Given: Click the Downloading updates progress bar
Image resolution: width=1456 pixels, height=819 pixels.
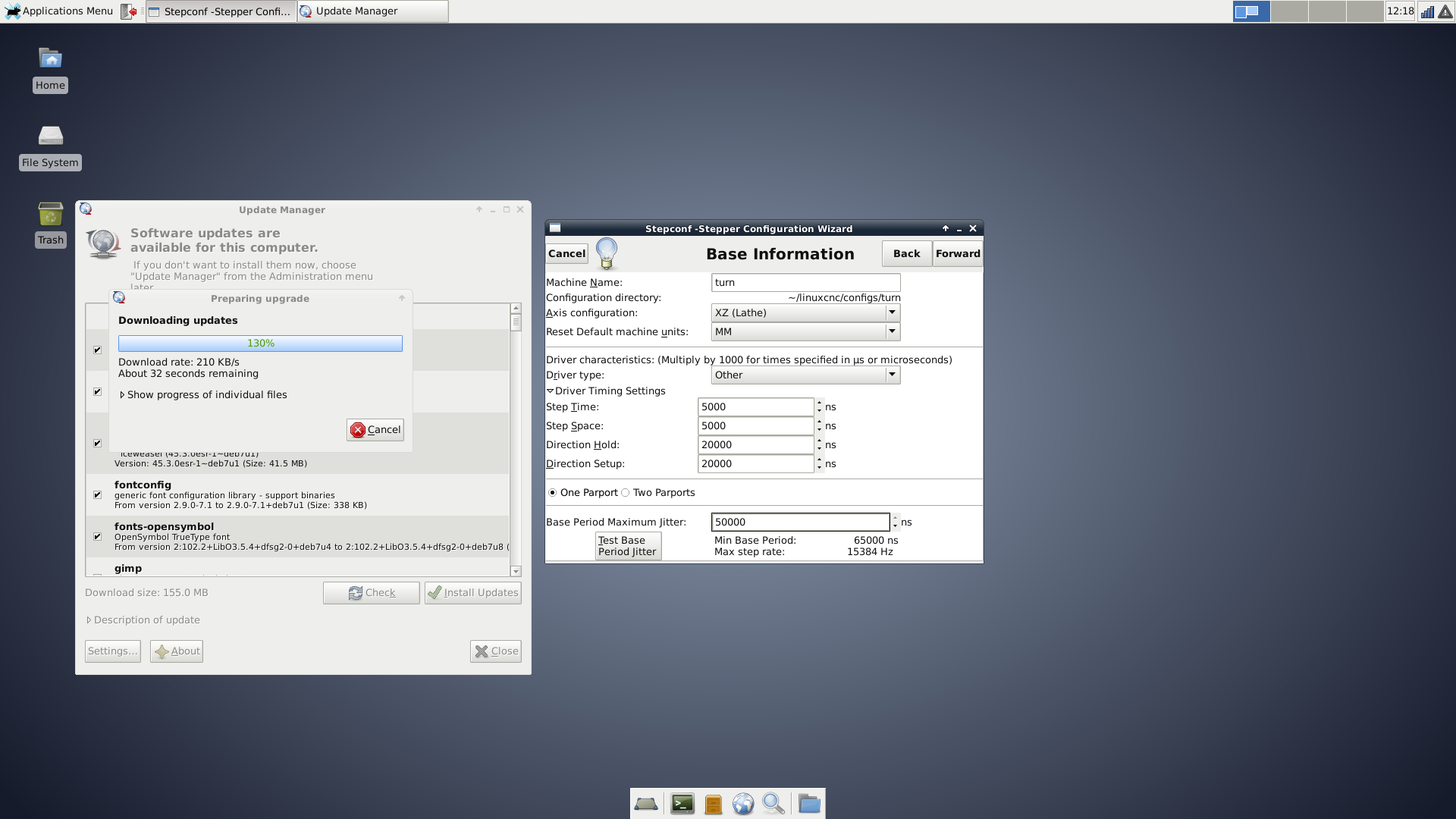Looking at the screenshot, I should (x=260, y=344).
